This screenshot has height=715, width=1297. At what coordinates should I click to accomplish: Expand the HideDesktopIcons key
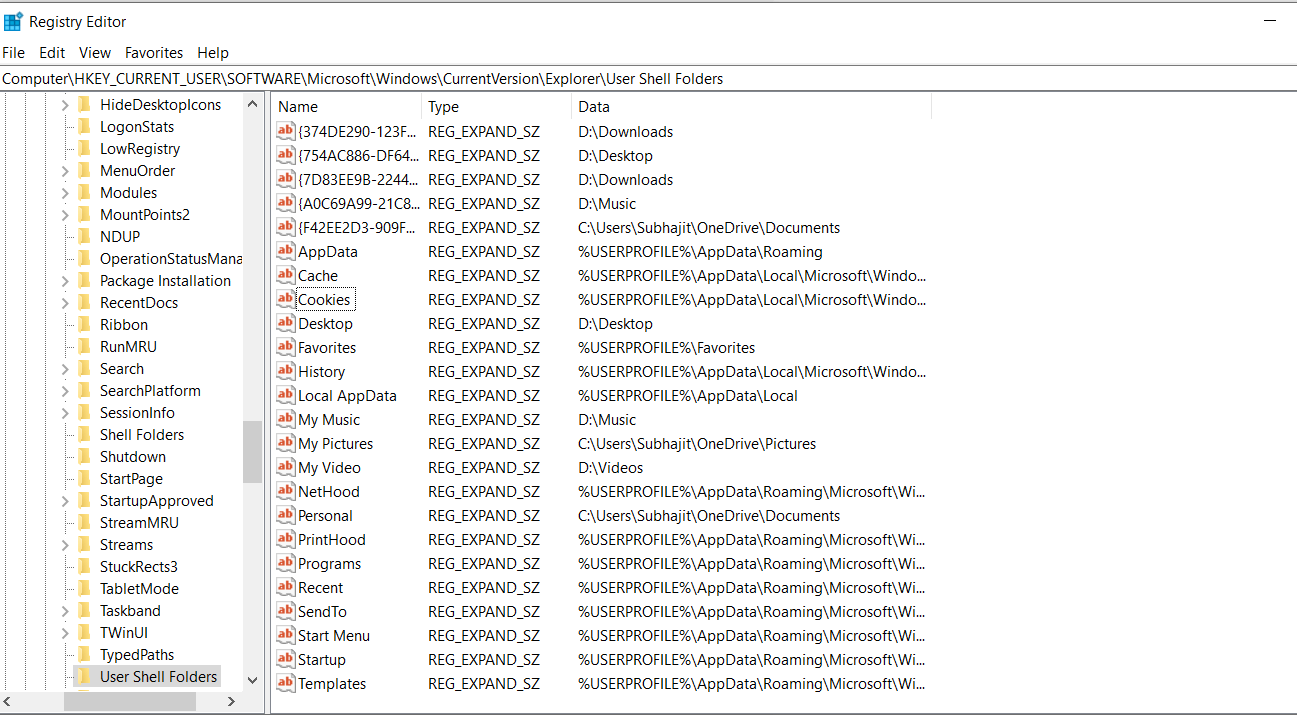[x=65, y=105]
